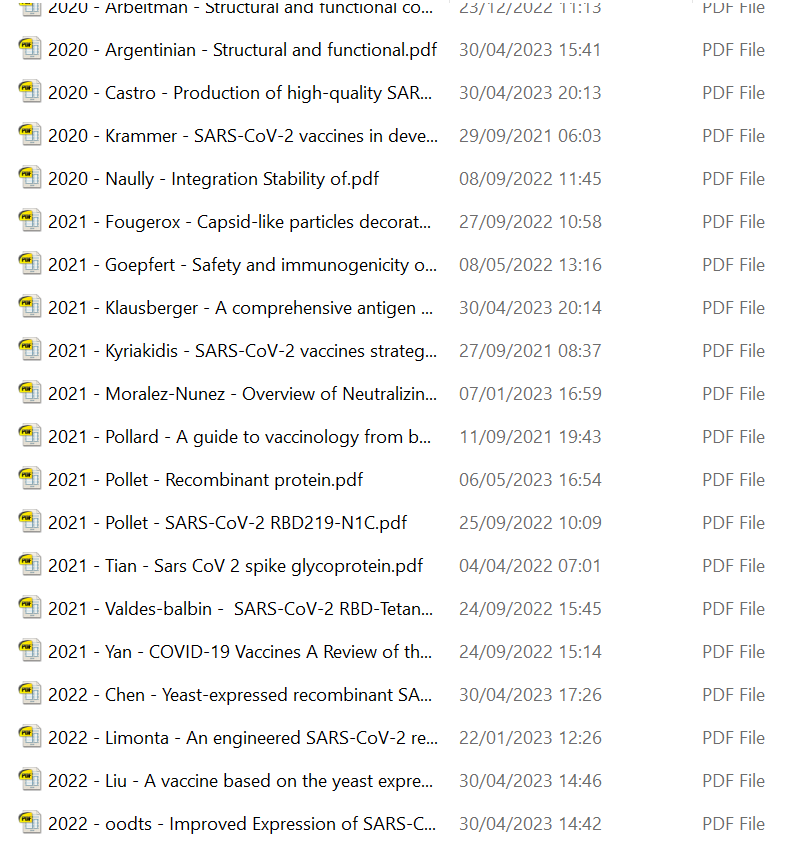810x861 pixels.
Task: Click the date 30/04/2023 15:41
Action: (530, 50)
